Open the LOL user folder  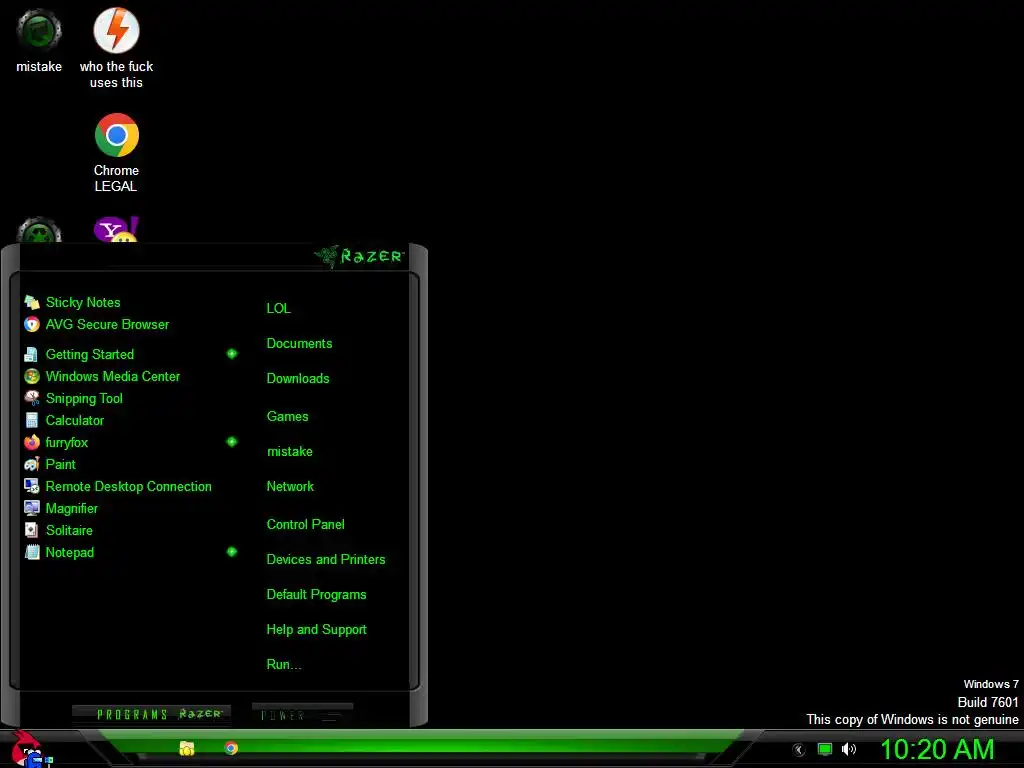point(279,308)
